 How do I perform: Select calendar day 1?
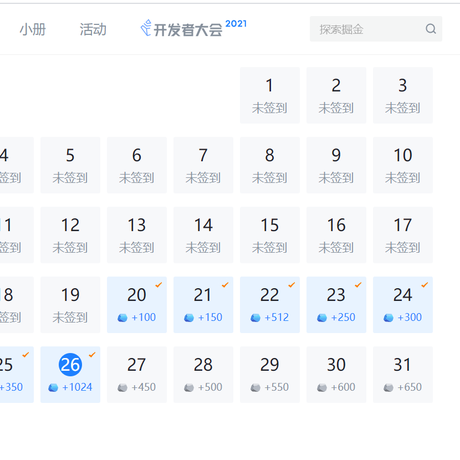[x=270, y=95]
